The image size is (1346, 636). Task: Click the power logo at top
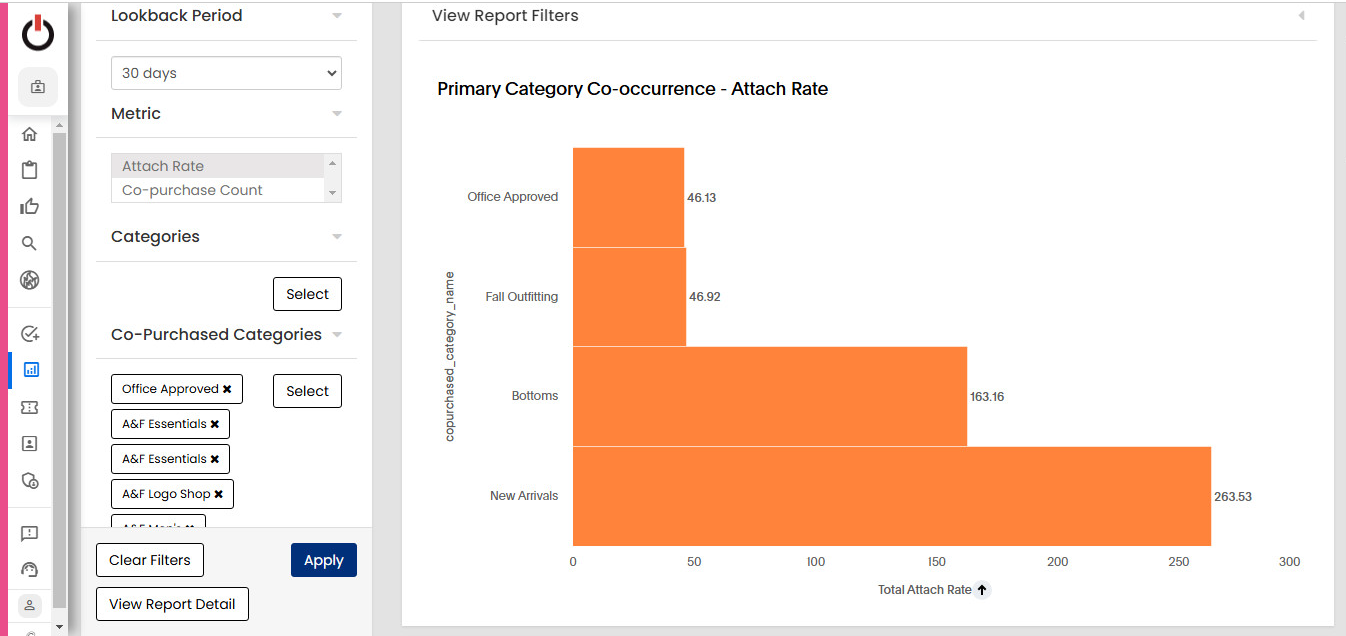[x=38, y=33]
